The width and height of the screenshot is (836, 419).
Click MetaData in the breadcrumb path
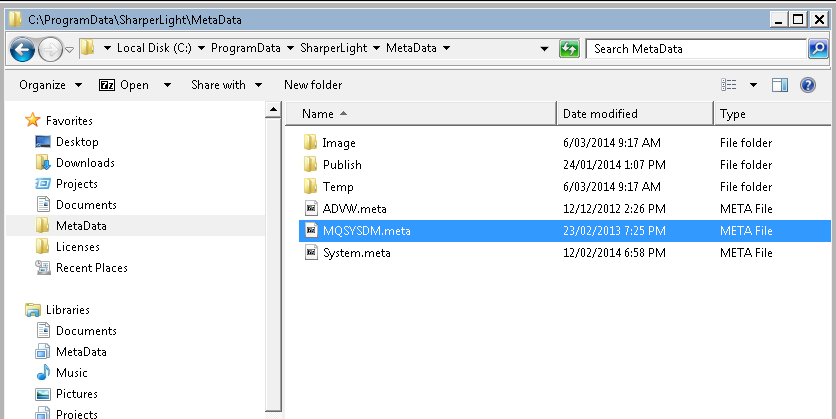(x=411, y=48)
